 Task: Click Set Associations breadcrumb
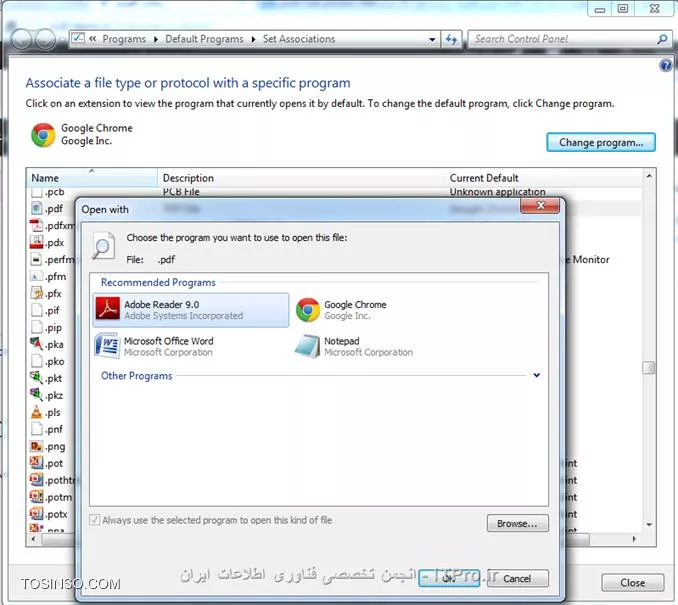tap(299, 39)
